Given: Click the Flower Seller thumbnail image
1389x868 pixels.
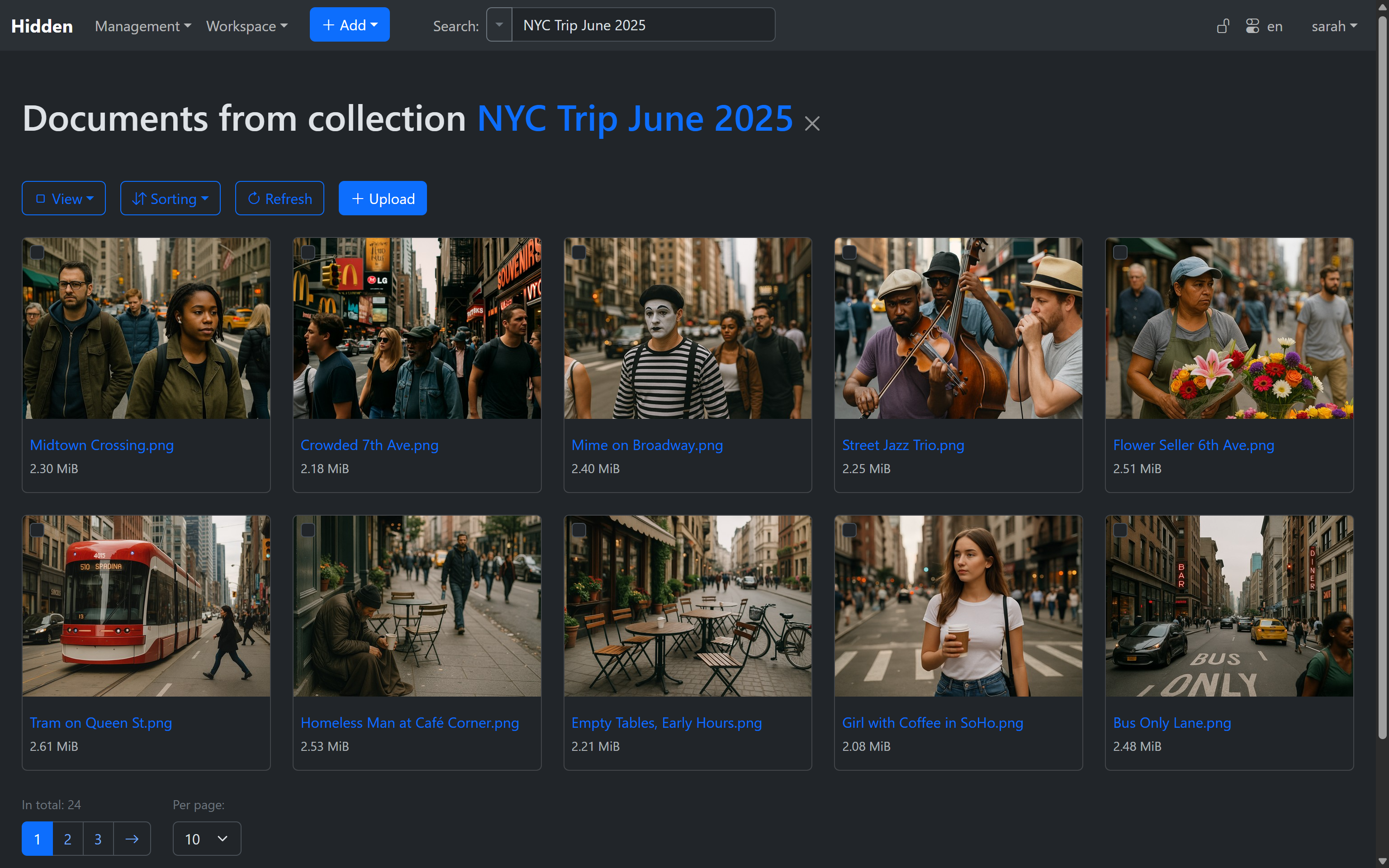Looking at the screenshot, I should (x=1229, y=328).
